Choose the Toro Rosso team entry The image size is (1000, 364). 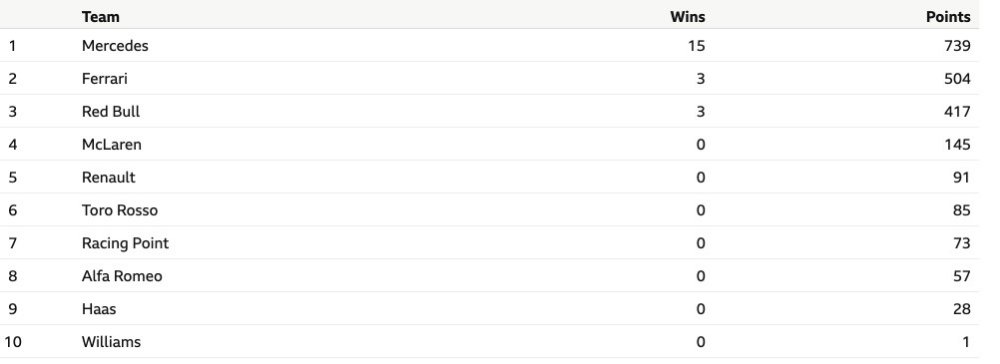coord(119,210)
